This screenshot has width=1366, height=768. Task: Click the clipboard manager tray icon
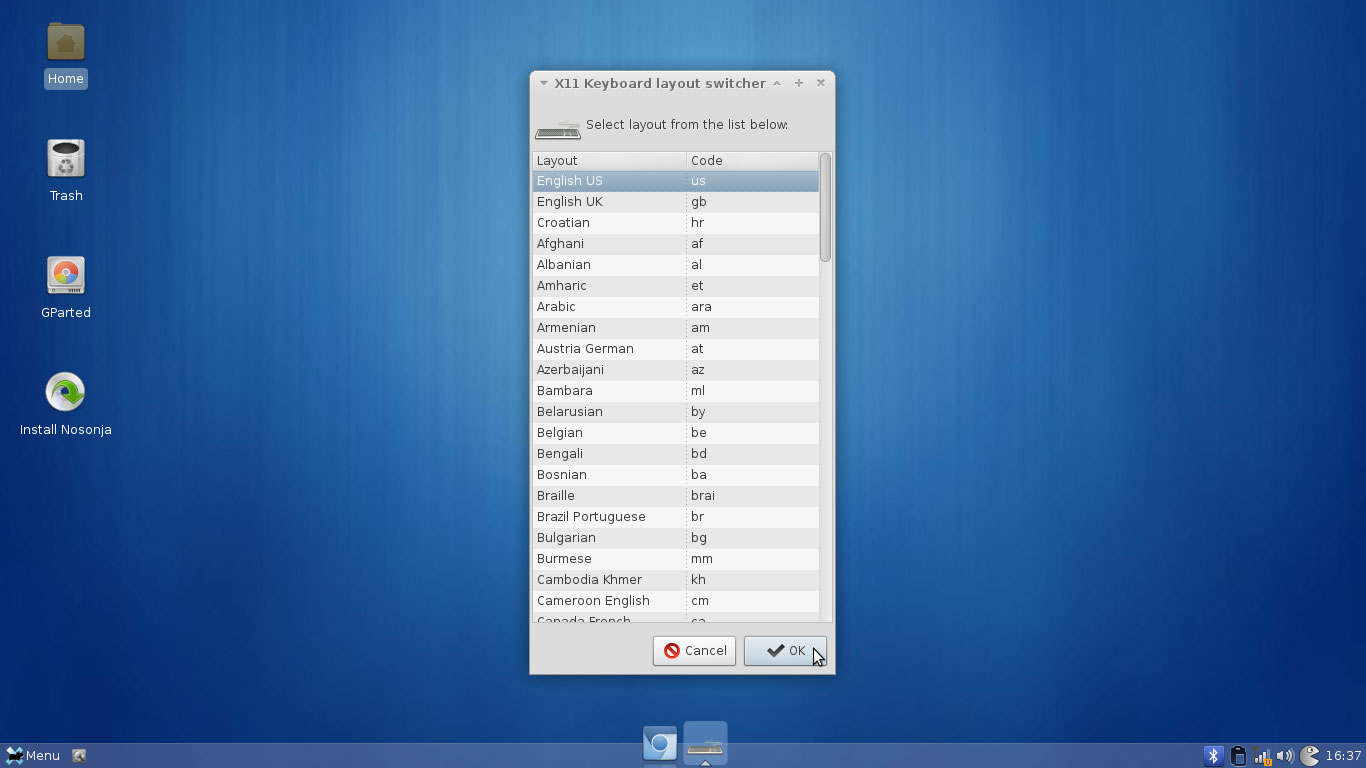click(x=1238, y=756)
